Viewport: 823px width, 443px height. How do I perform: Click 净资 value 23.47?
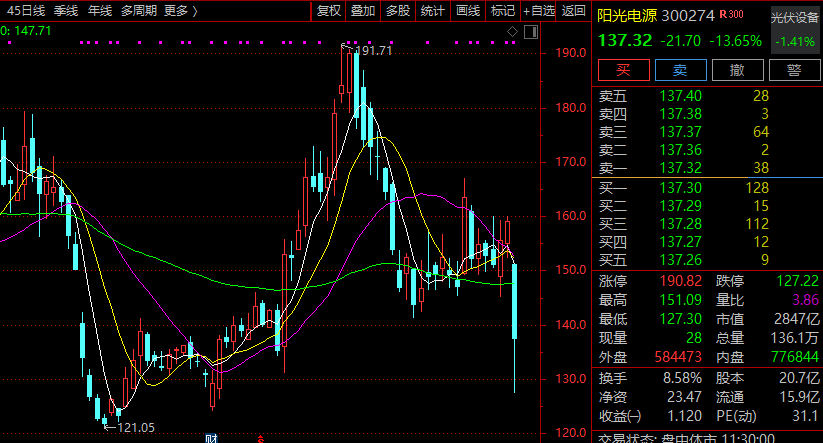(684, 397)
